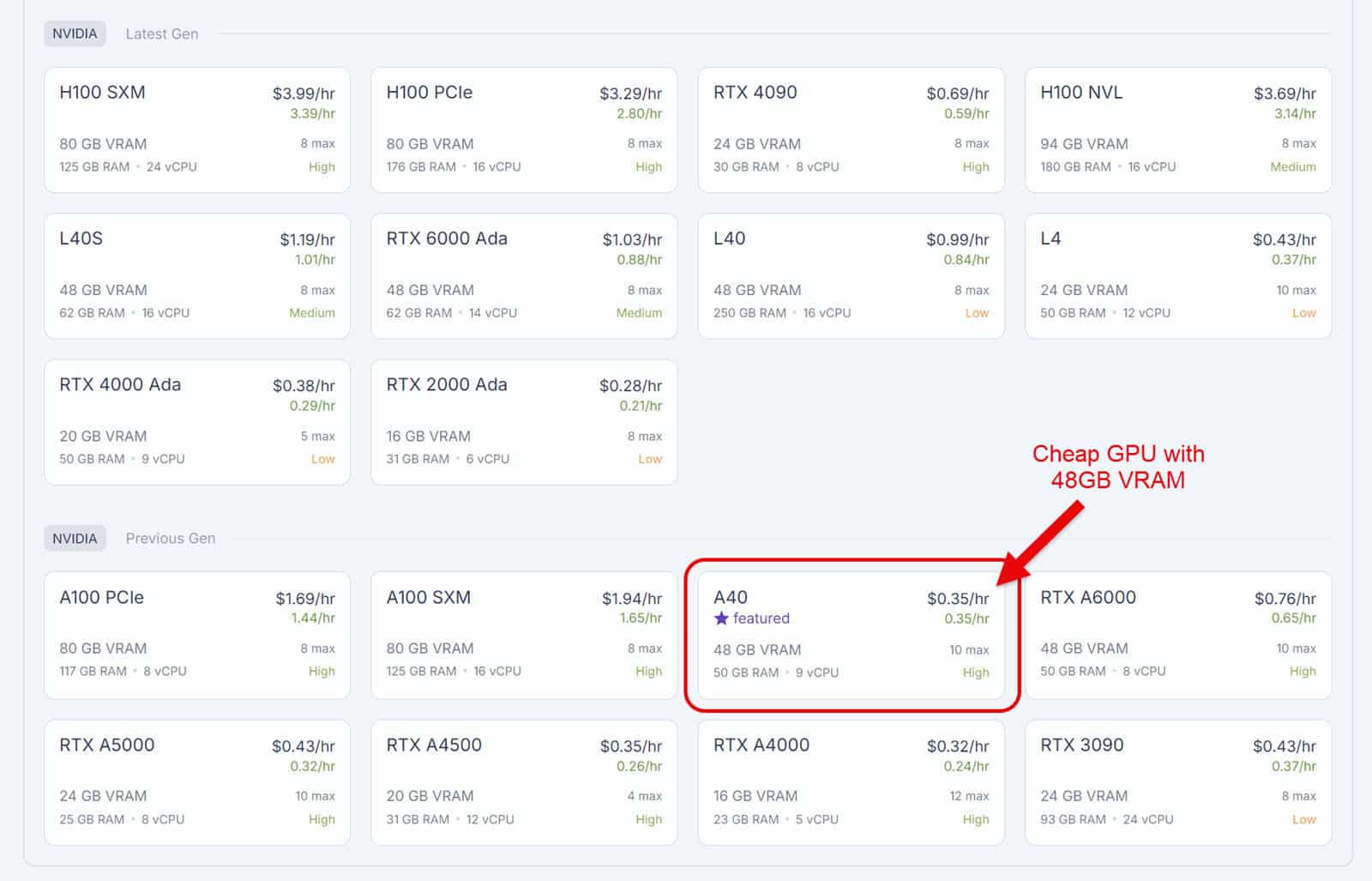Pick the RTX A6000 GPU card

(x=1178, y=635)
